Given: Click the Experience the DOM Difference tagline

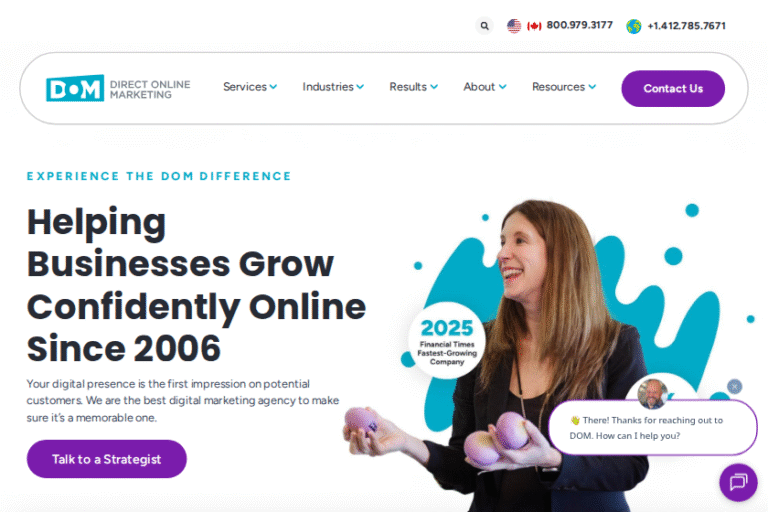Looking at the screenshot, I should [159, 176].
